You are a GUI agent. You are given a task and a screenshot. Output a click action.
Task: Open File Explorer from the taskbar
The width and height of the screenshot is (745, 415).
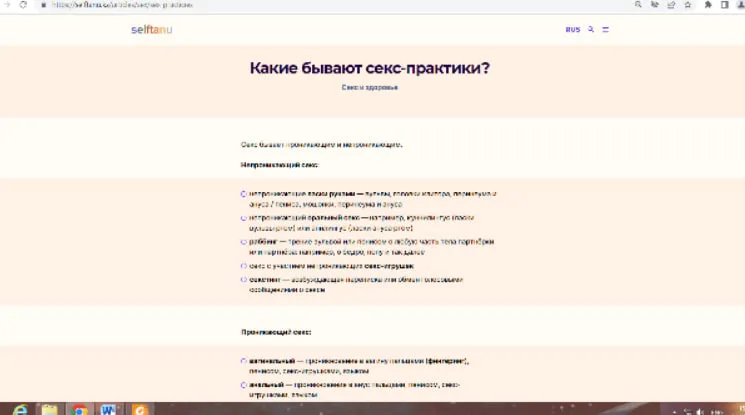(x=49, y=408)
